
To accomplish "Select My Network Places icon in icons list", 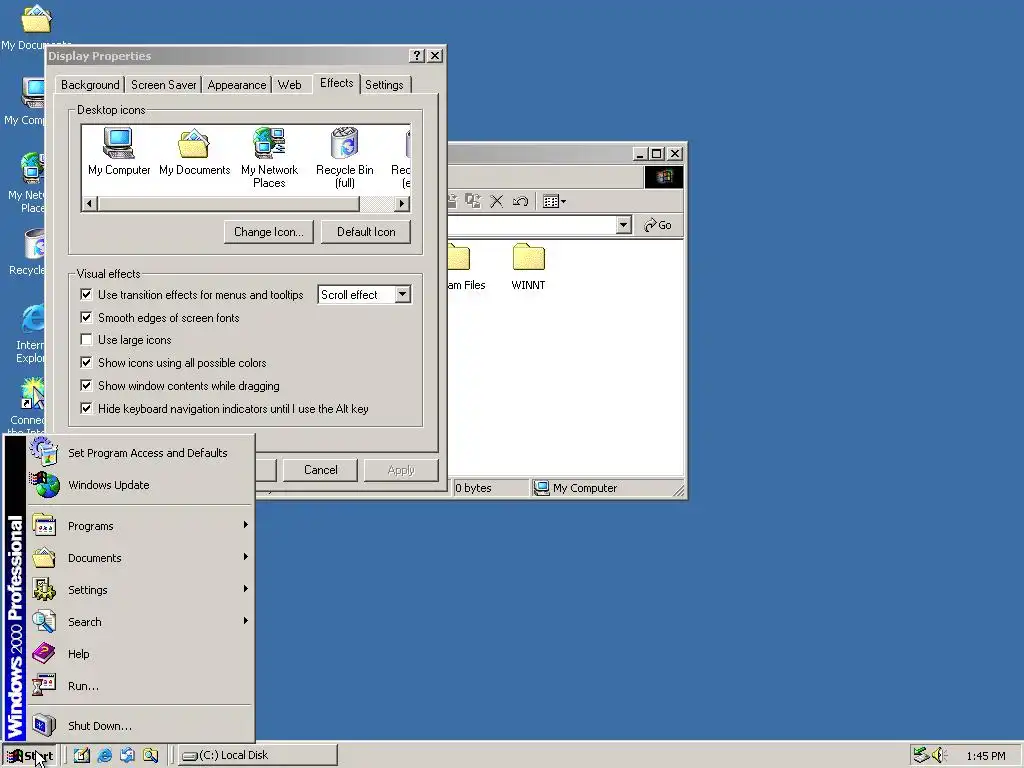I will point(269,157).
